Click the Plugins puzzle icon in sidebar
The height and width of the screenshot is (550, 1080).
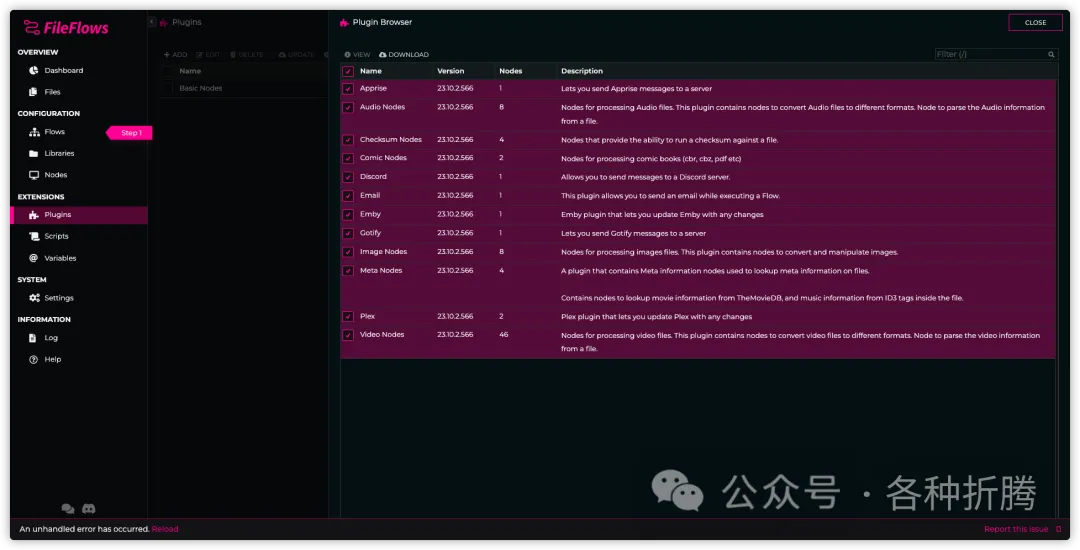coord(33,215)
